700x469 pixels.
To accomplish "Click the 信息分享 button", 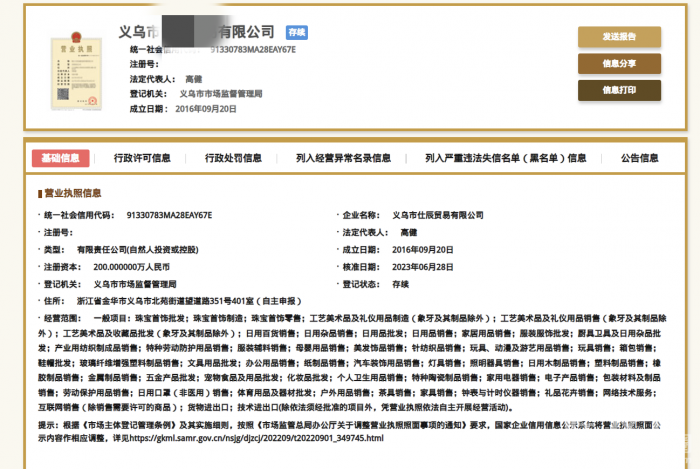I will click(618, 63).
